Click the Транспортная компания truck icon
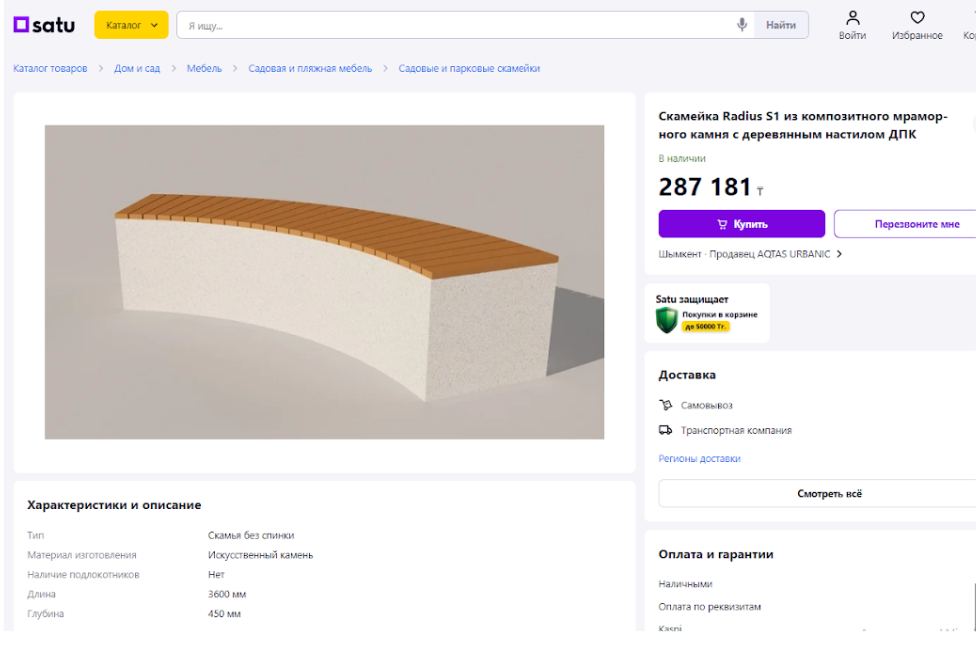978x657 pixels. click(x=666, y=430)
